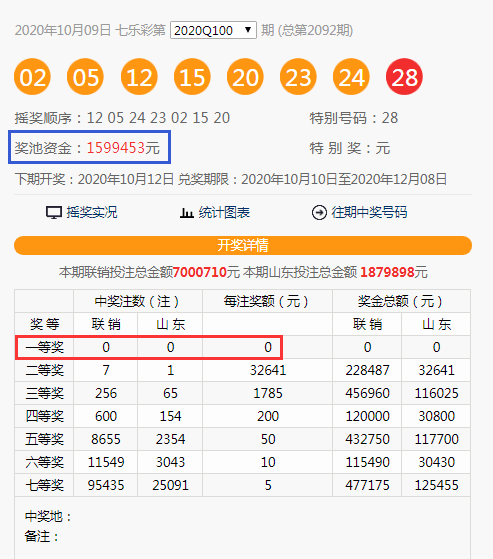Click the monitor icon beside 摇奖实况
Screen dimensions: 493x559
(x=54, y=212)
